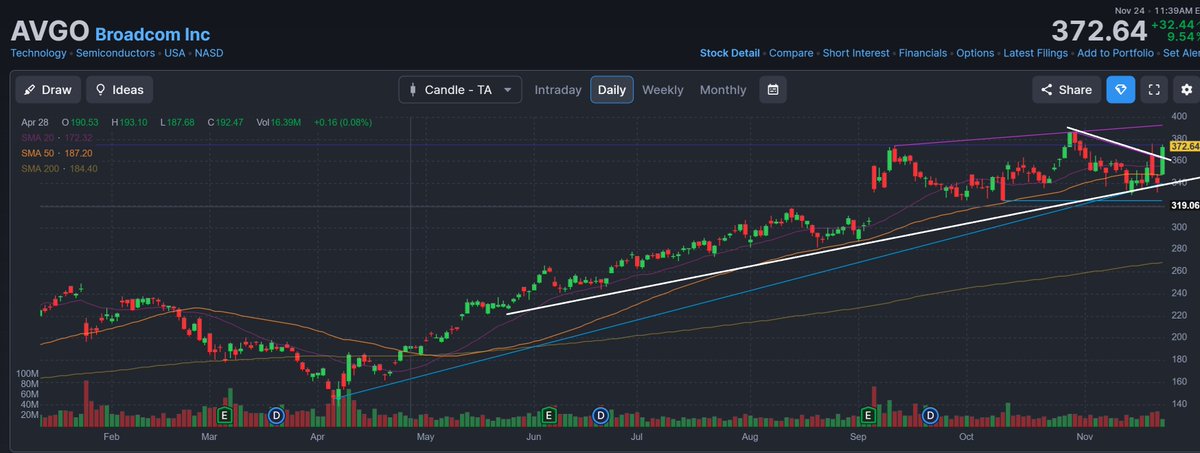Click the June dividend D marker
The height and width of the screenshot is (453, 1200).
point(601,414)
